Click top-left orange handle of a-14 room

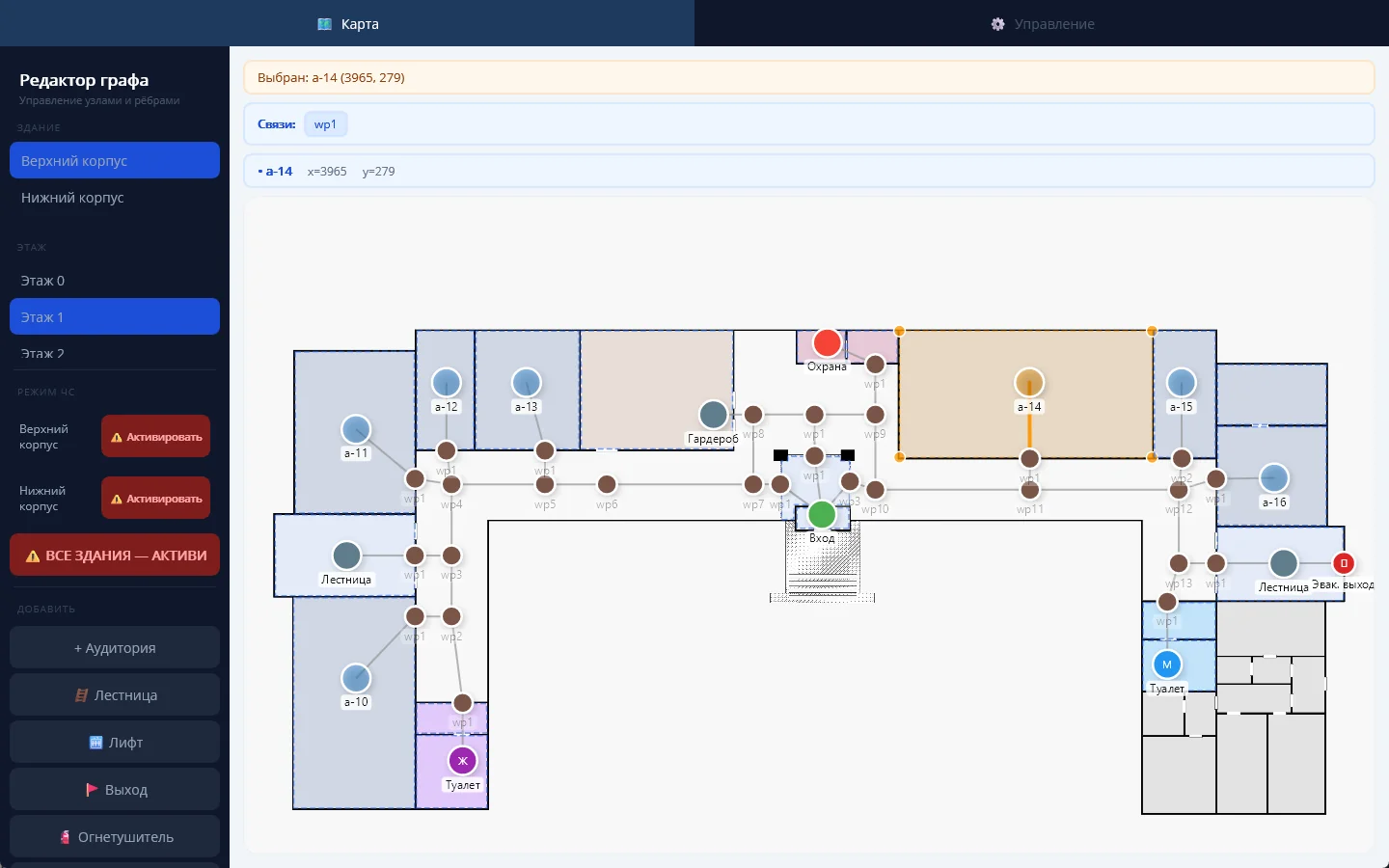(x=899, y=331)
